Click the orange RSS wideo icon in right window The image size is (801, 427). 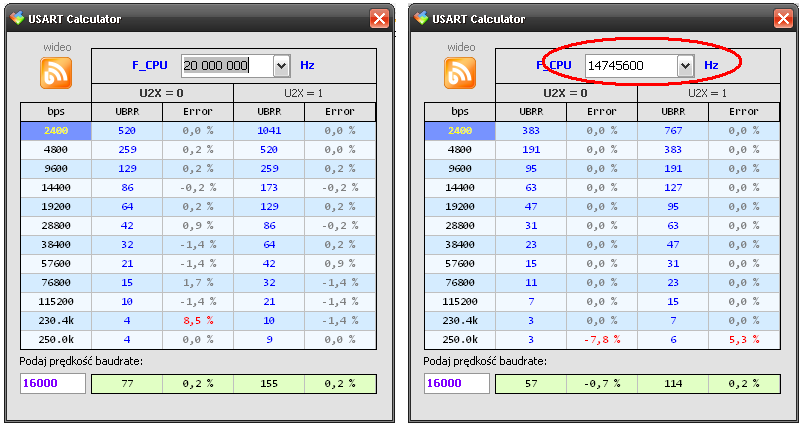pos(460,73)
